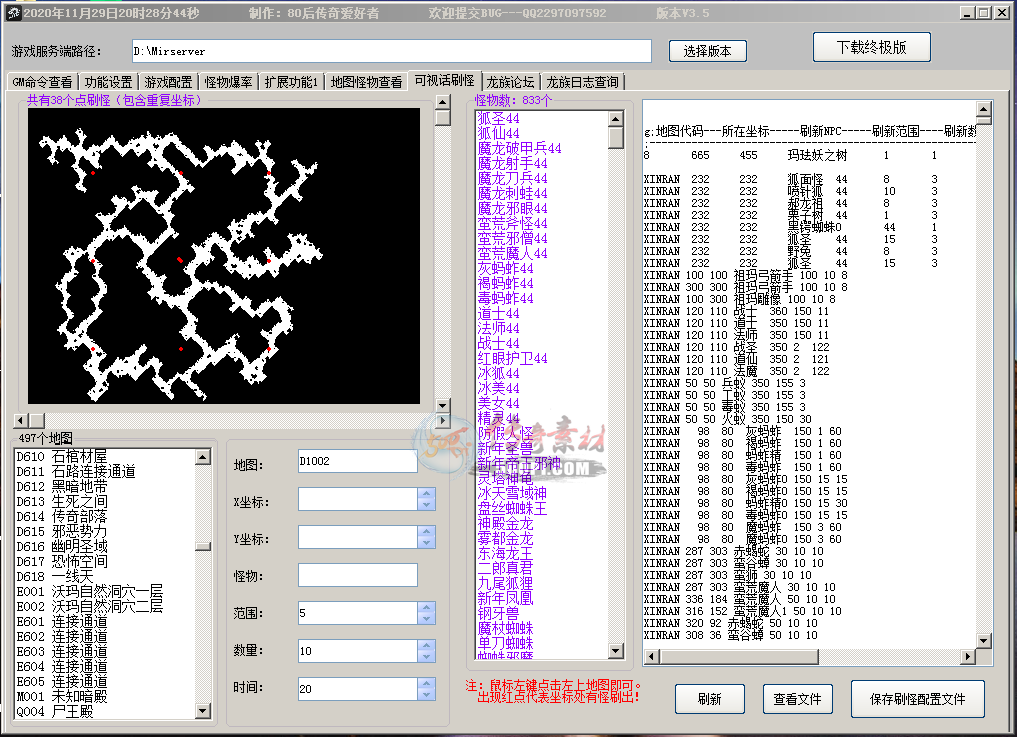This screenshot has width=1017, height=737.
Task: Click the 刷新 button
Action: (710, 699)
